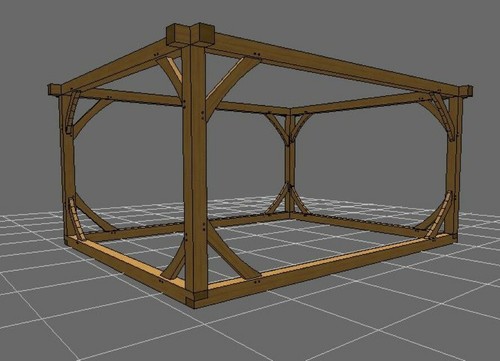This screenshot has height=361, width=500.
Task: Select the far back corner post
Action: 290,165
